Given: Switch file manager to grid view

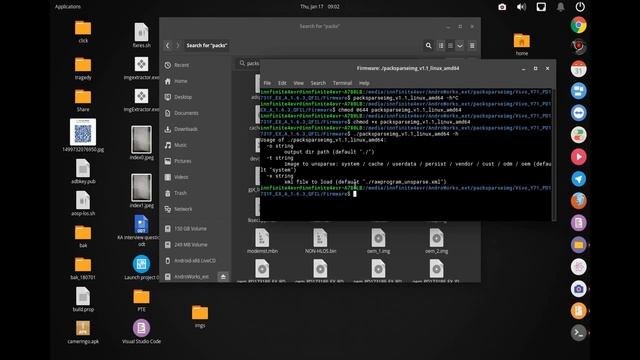Looking at the screenshot, I should click(441, 46).
